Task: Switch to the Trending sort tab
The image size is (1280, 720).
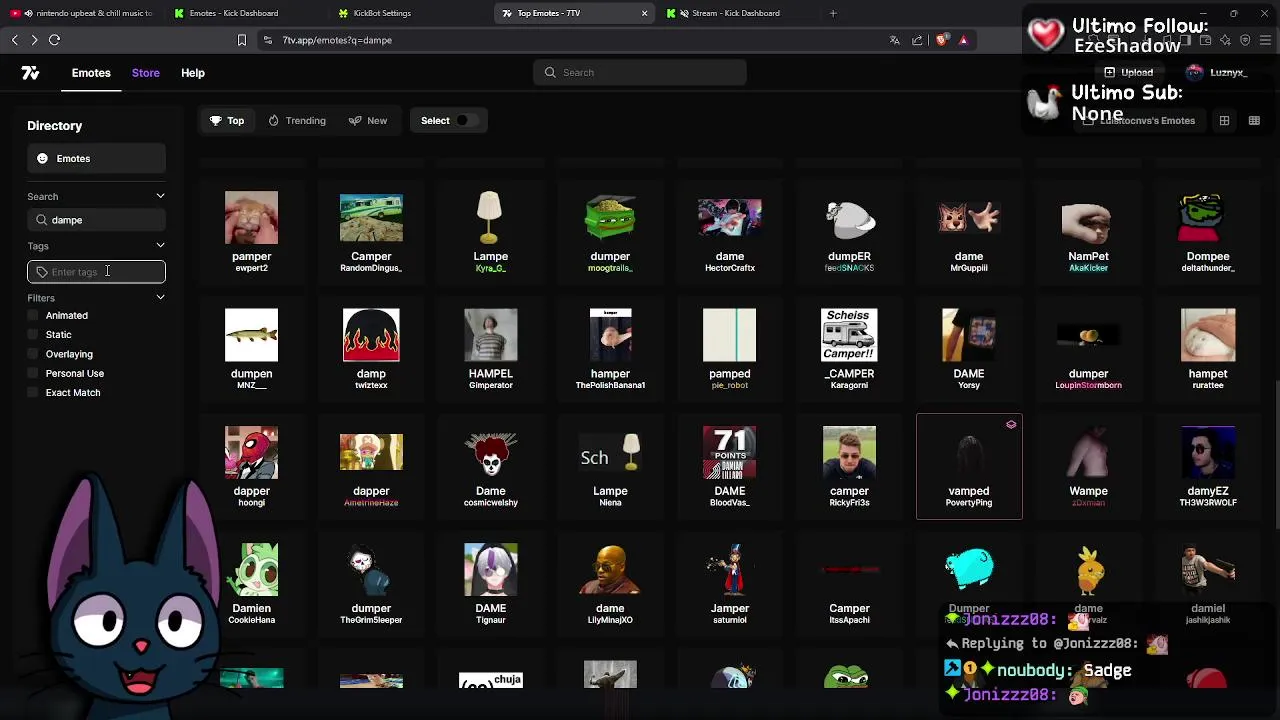Action: [297, 121]
